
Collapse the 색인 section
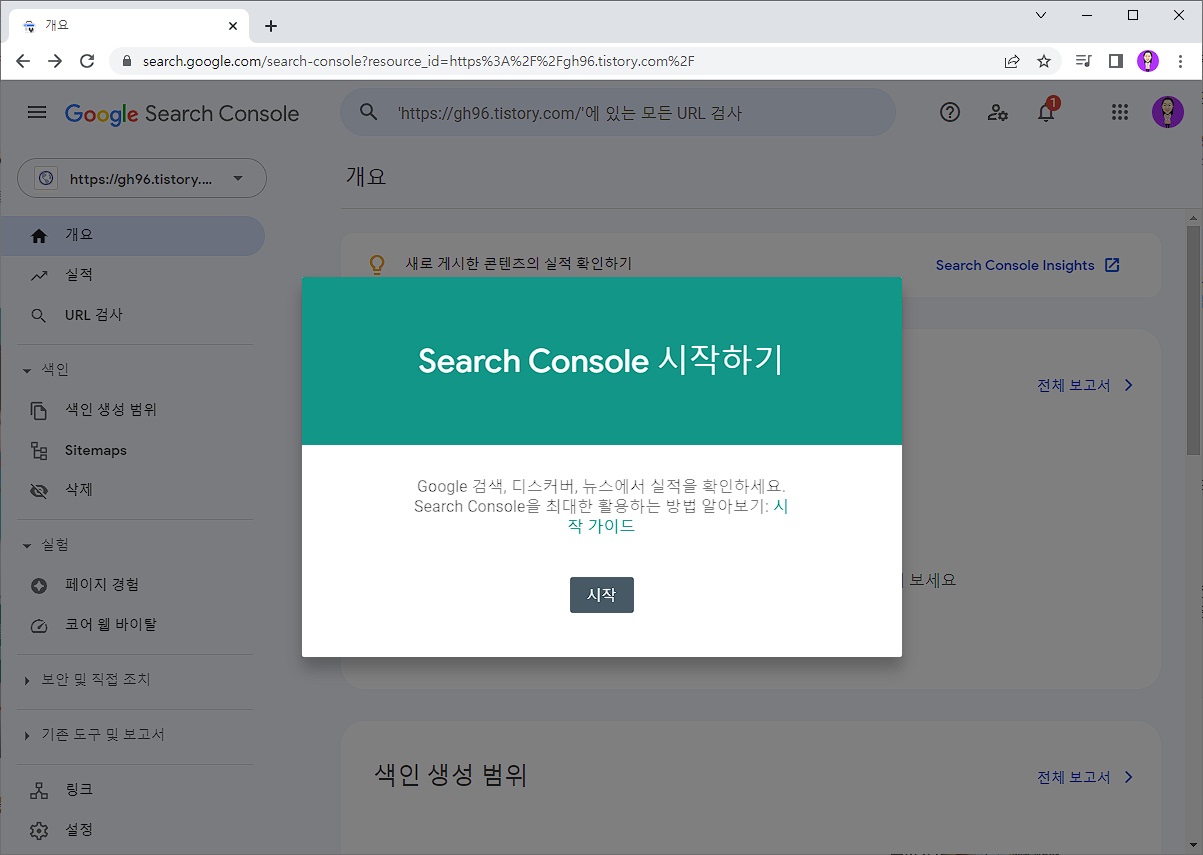coord(27,370)
